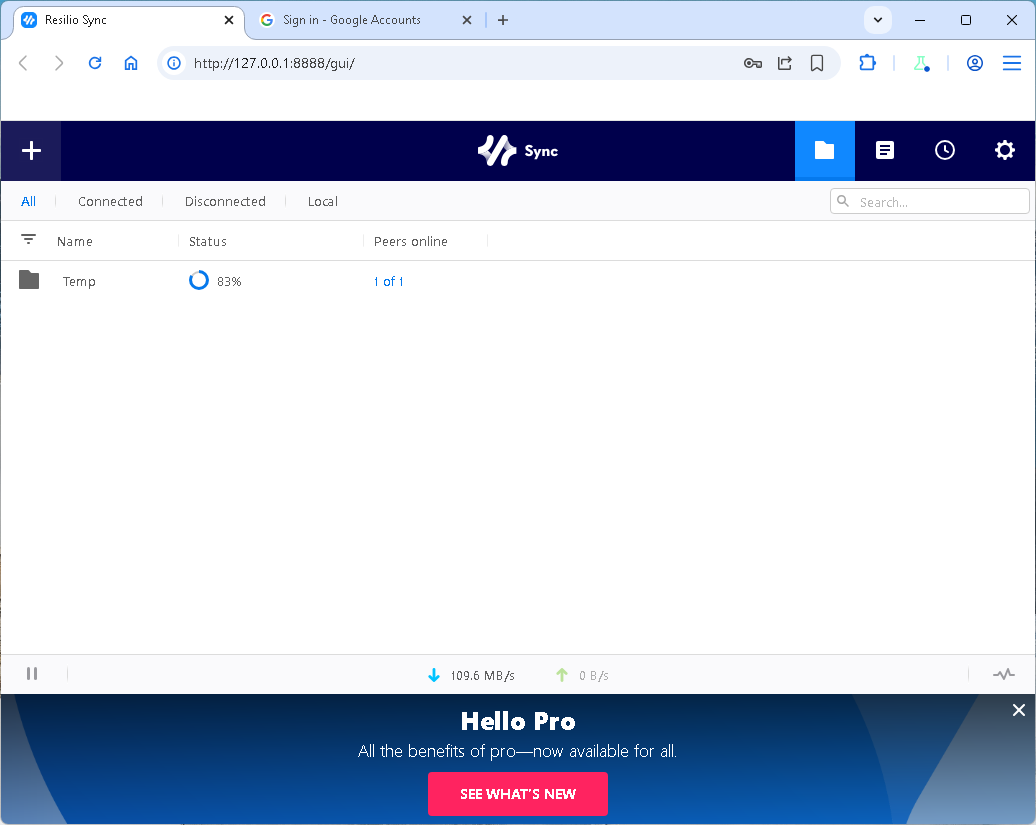Close the Hello Pro banner

(x=1019, y=710)
